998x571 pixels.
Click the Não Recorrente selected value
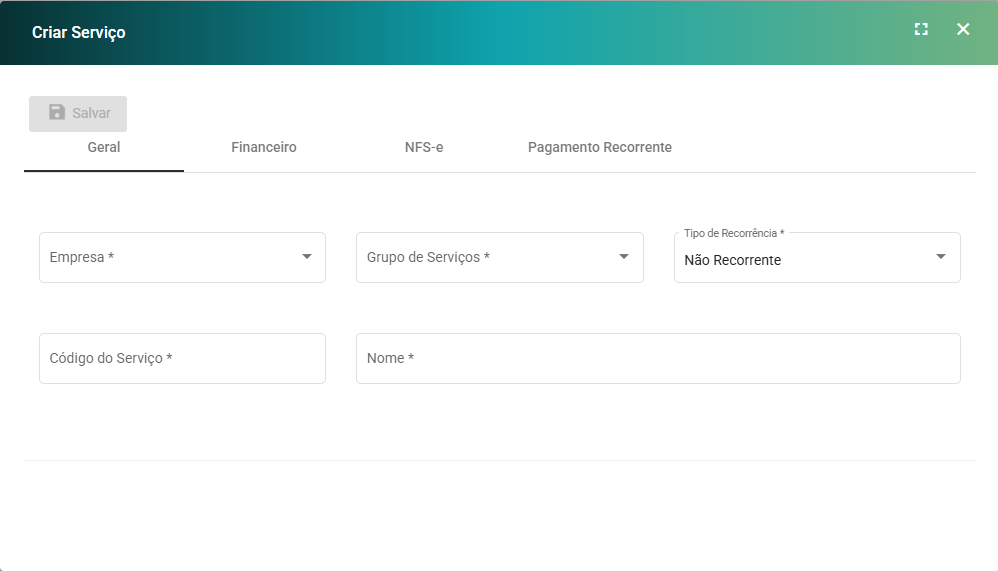733,260
